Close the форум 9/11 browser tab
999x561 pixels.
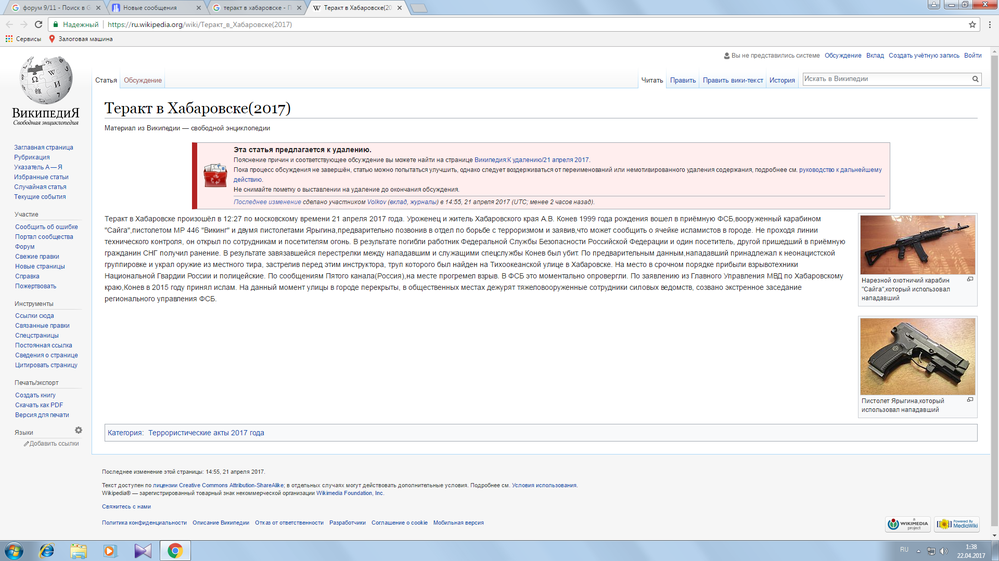tap(98, 8)
